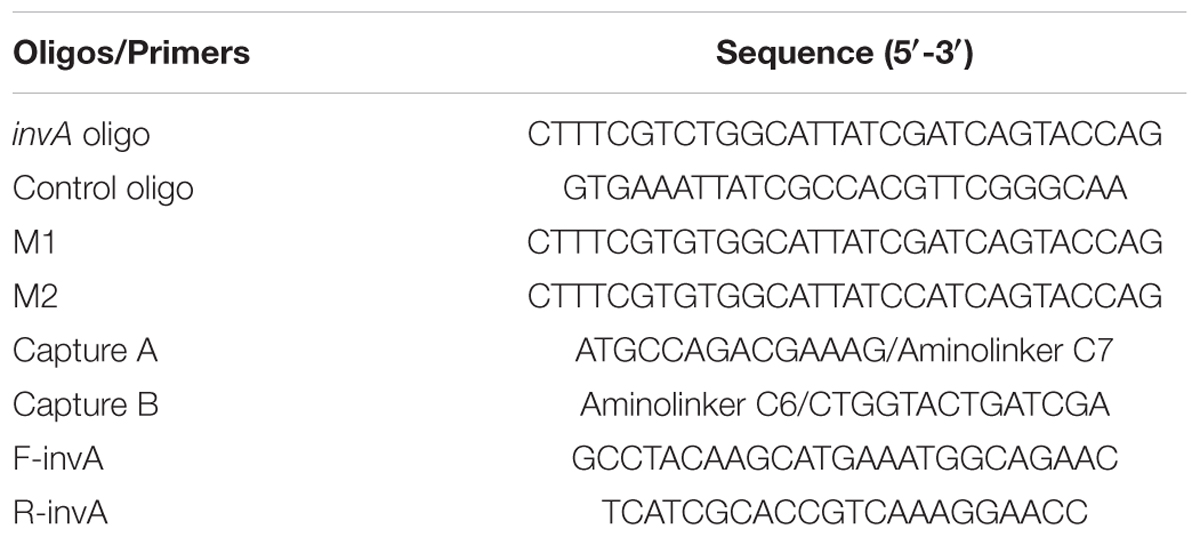1200x537 pixels.
Task: Click the R-invA sequence TCATCGCACCGTCAAAGGAACC
Action: pyautogui.click(x=846, y=514)
